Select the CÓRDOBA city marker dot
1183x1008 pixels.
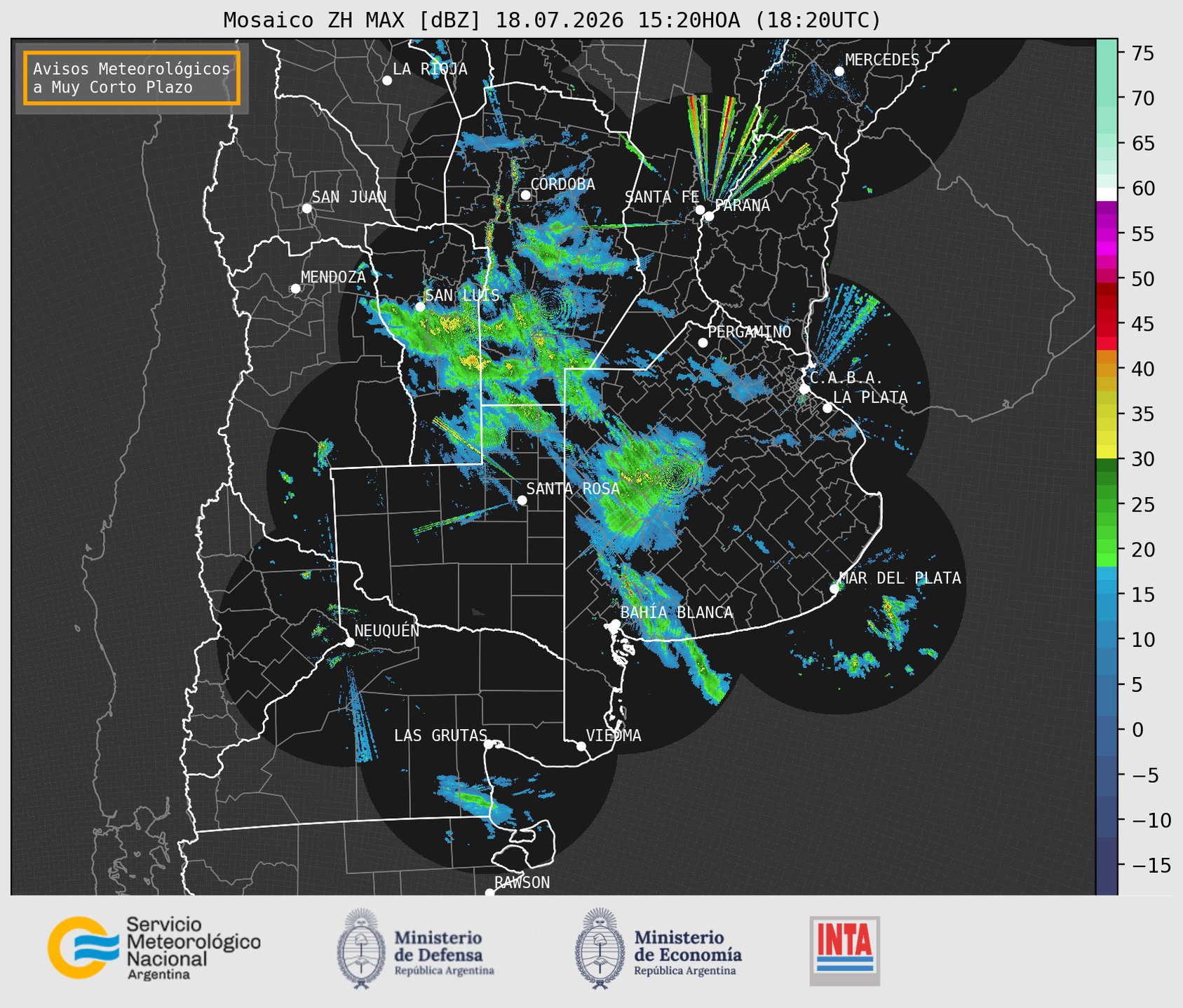point(525,195)
